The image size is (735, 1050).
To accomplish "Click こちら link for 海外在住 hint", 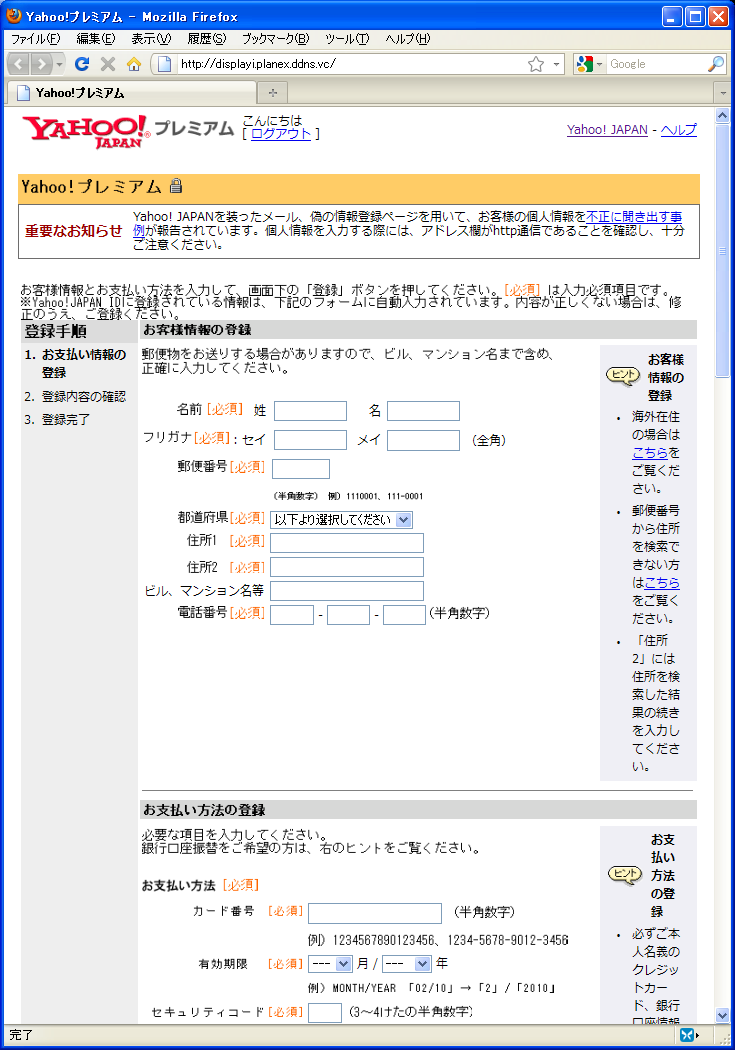I will pyautogui.click(x=650, y=453).
